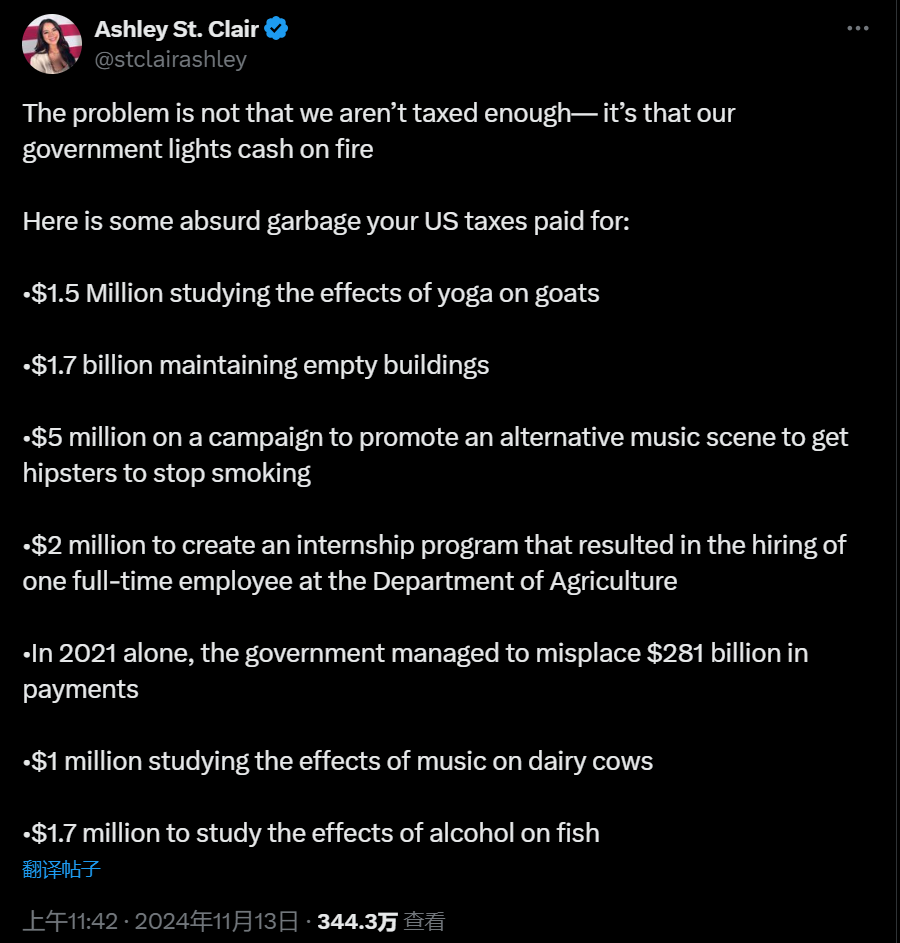The width and height of the screenshot is (900, 943).
Task: Click the 翻译帖子 translate post link
Action: tap(61, 869)
